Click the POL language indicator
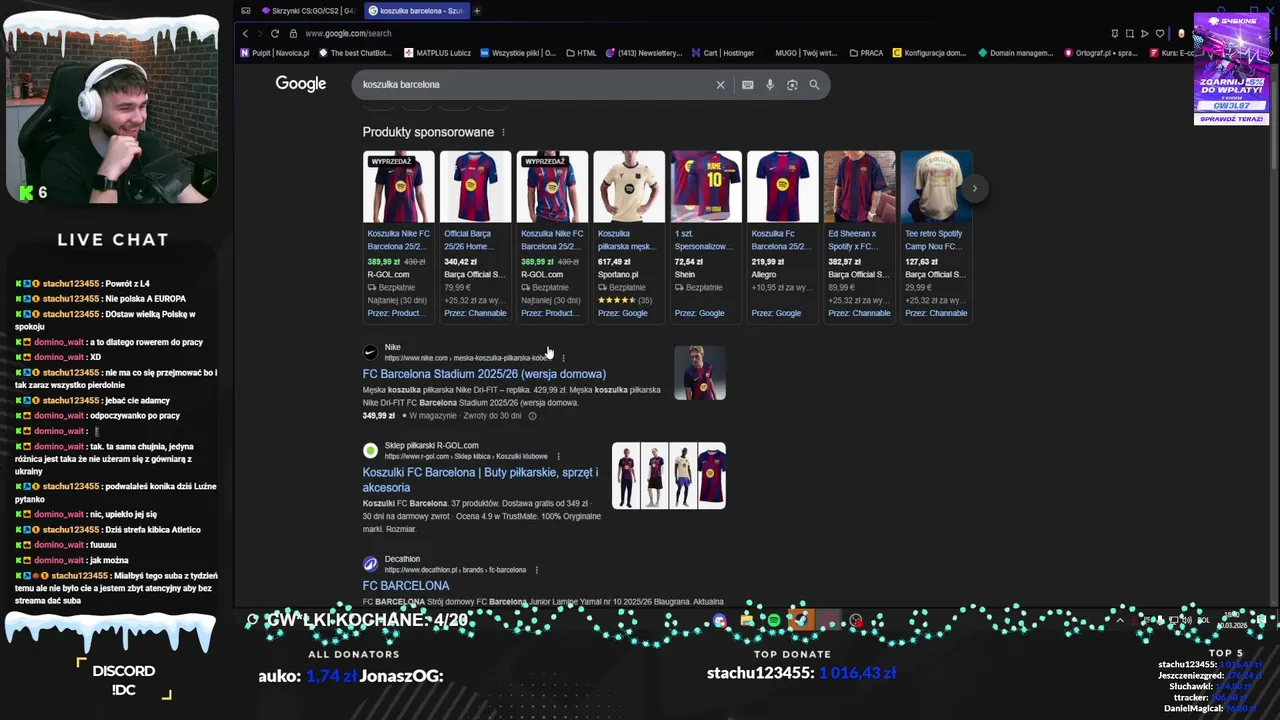Image resolution: width=1280 pixels, height=720 pixels. 1203,621
